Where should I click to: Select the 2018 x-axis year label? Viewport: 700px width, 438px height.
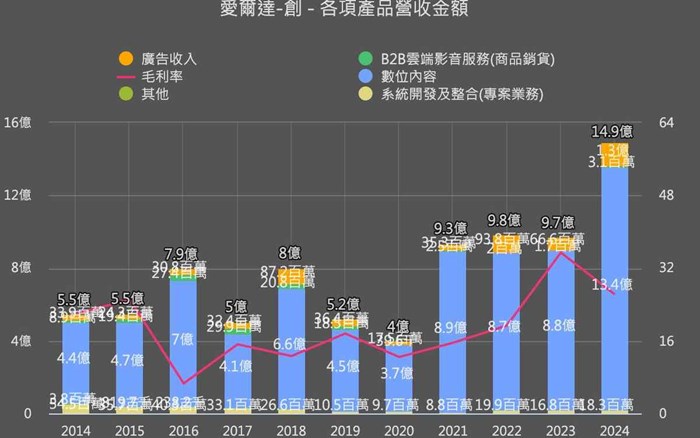tap(291, 428)
